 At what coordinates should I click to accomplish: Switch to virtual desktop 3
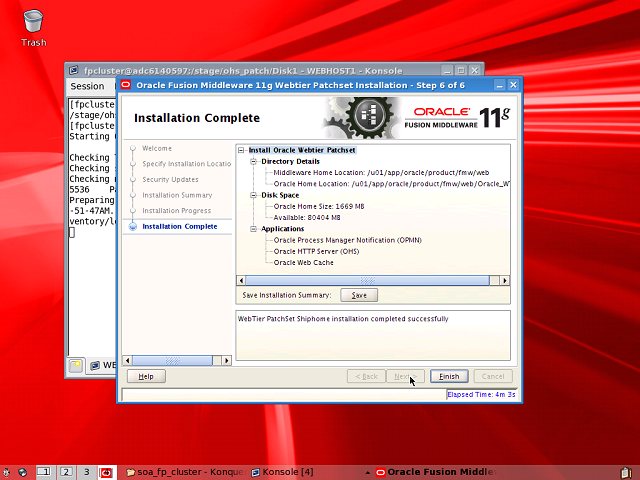[87, 472]
